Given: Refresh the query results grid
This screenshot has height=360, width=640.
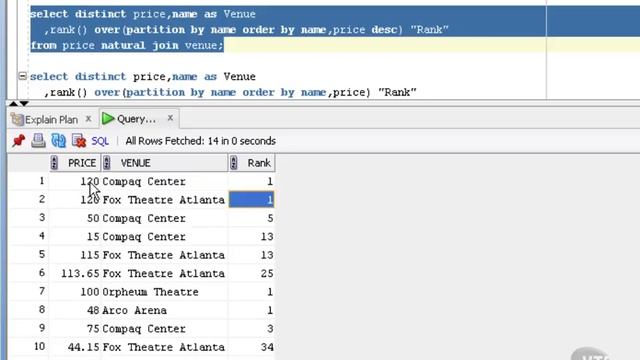Looking at the screenshot, I should [x=58, y=141].
